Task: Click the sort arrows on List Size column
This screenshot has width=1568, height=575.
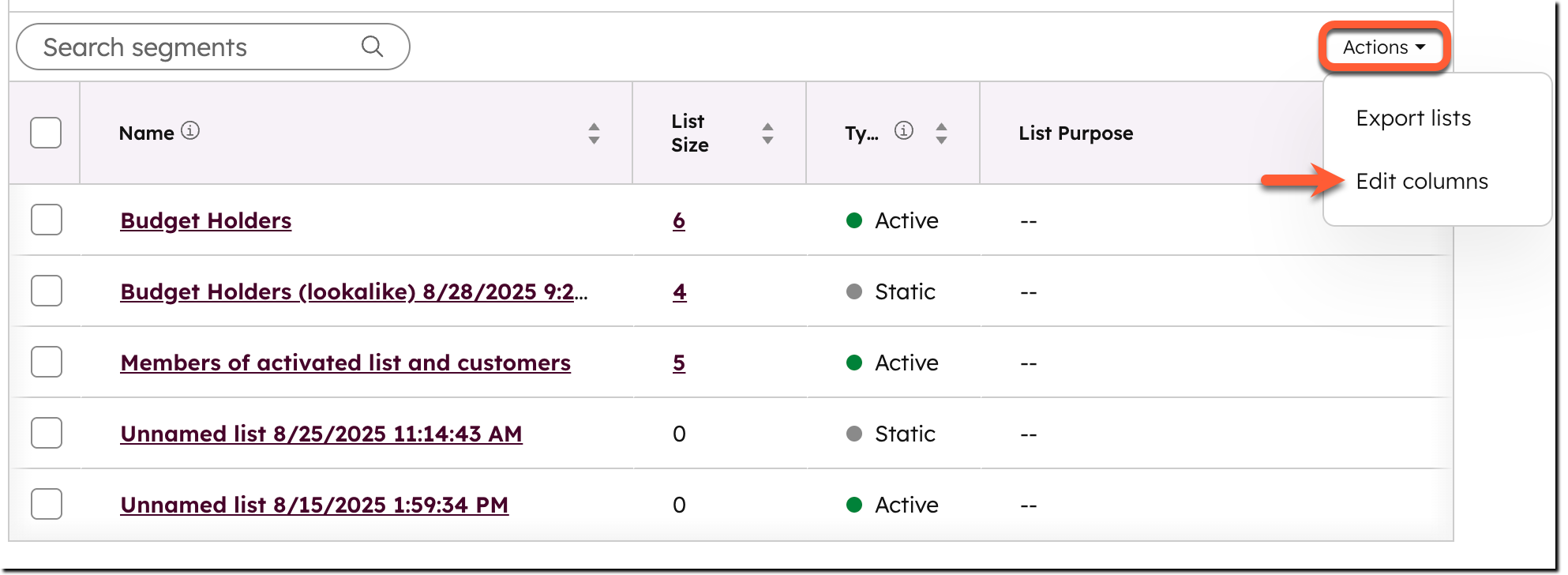Action: pos(767,133)
